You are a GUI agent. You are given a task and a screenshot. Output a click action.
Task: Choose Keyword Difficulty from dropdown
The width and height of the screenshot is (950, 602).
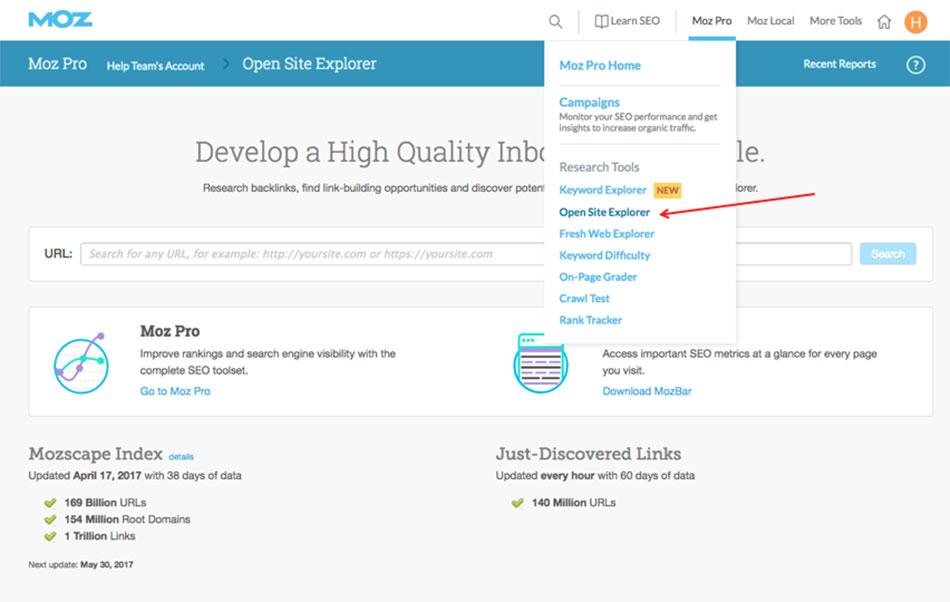click(x=604, y=256)
